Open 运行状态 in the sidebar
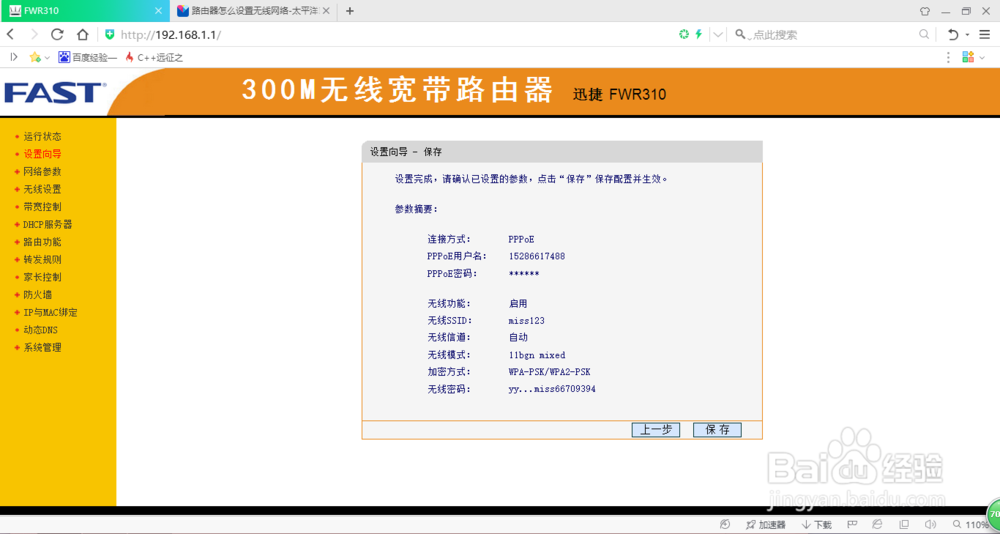Screen dimensions: 1000x534 [x=42, y=137]
